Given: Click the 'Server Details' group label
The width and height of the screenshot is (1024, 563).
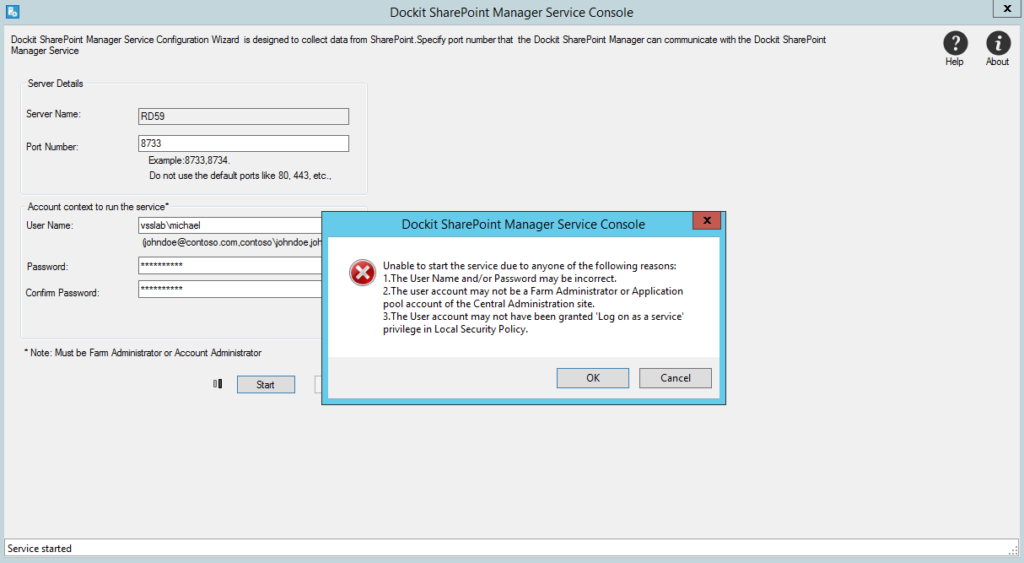Looking at the screenshot, I should tap(56, 84).
